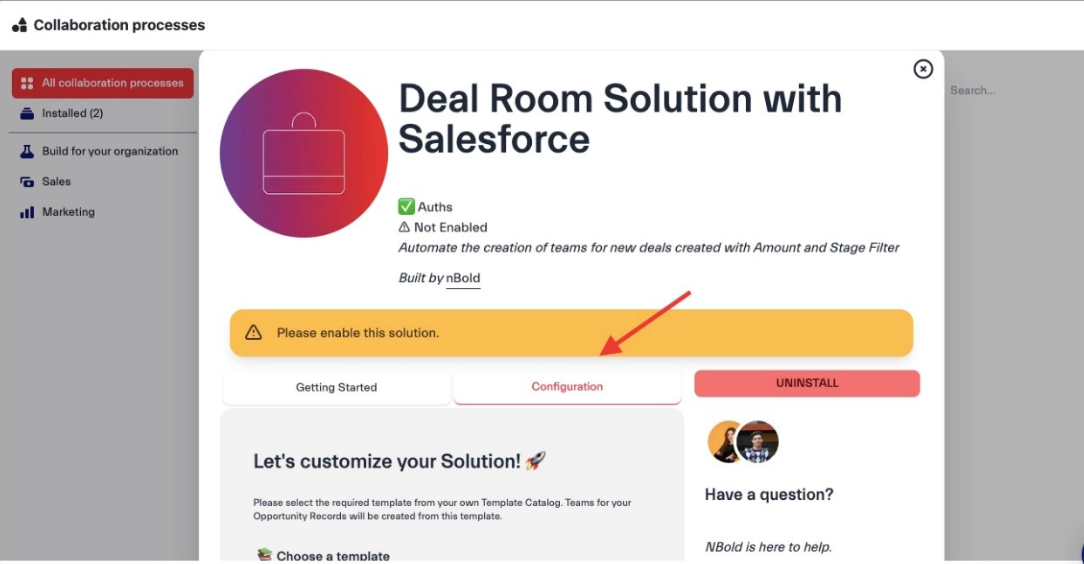Viewport: 1084px width, 564px height.
Task: Click the All collaboration processes grid icon
Action: click(x=27, y=83)
